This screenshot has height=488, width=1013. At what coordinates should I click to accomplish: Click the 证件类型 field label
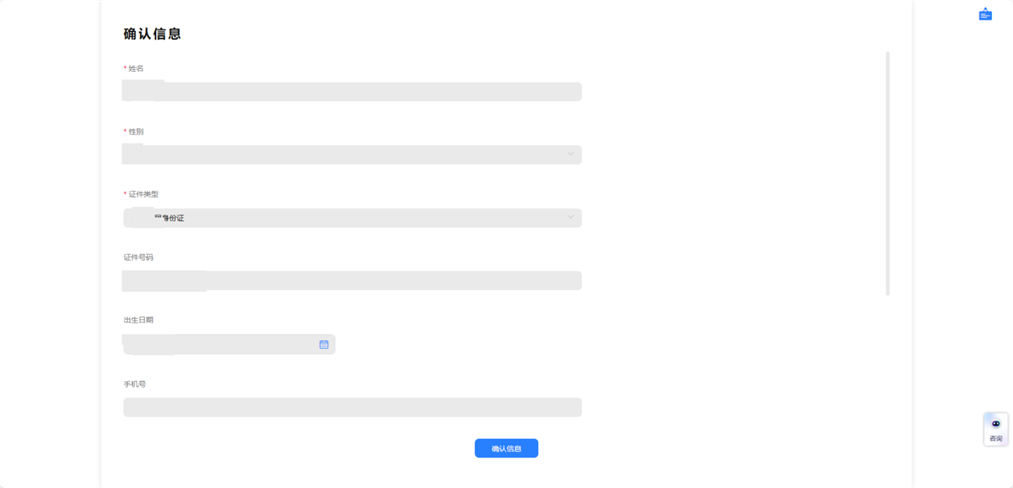pyautogui.click(x=143, y=194)
